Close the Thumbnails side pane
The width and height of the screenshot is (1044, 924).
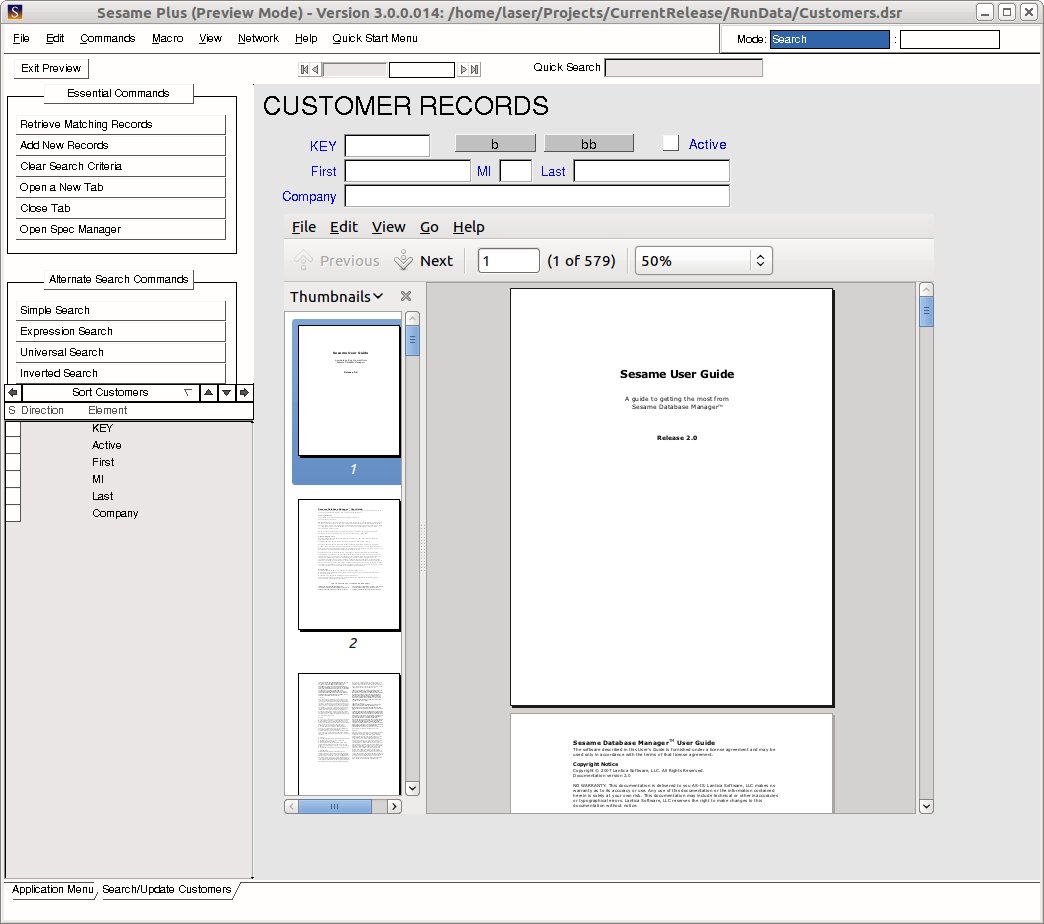[x=405, y=296]
